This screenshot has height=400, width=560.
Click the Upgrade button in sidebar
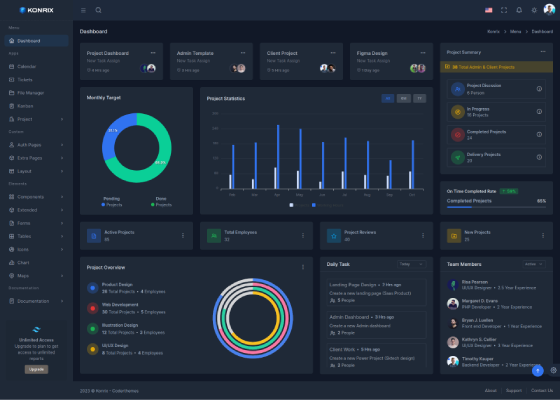pyautogui.click(x=36, y=369)
